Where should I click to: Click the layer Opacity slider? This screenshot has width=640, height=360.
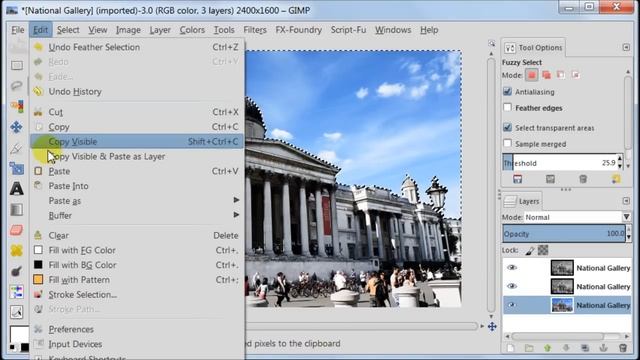coord(564,234)
